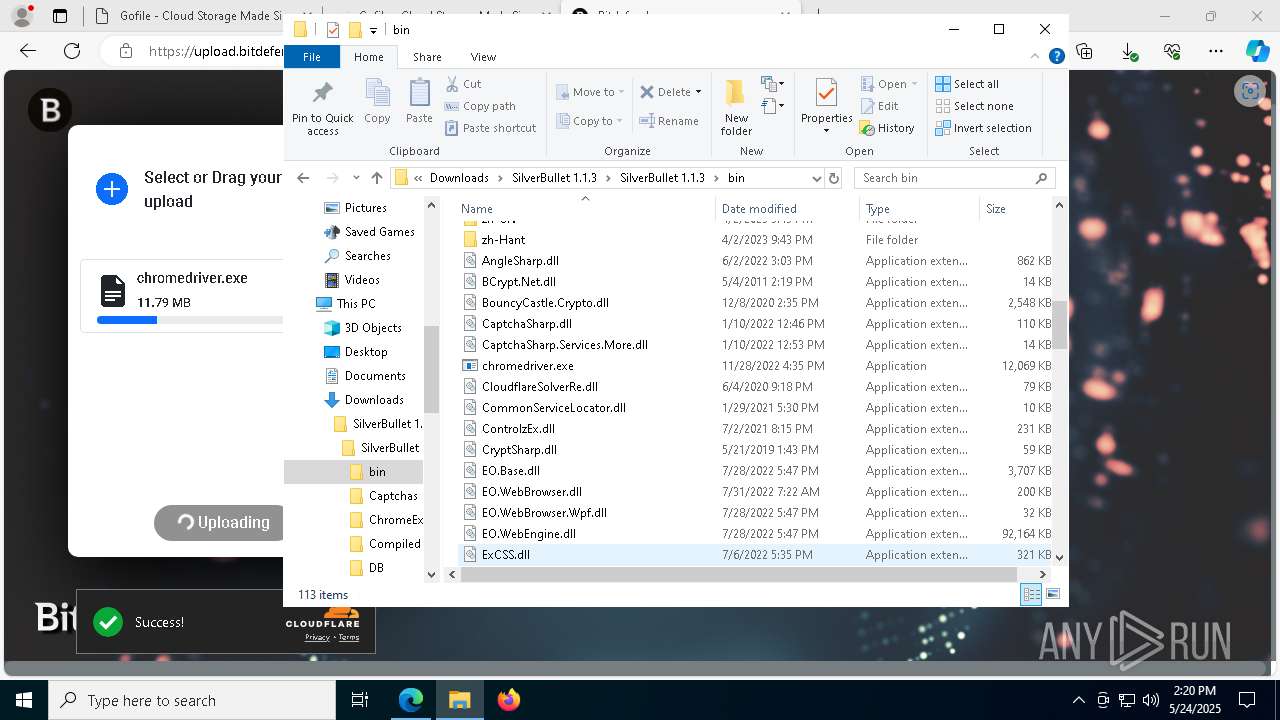Viewport: 1280px width, 720px height.
Task: Open Explorer help question mark icon
Action: pos(1056,57)
